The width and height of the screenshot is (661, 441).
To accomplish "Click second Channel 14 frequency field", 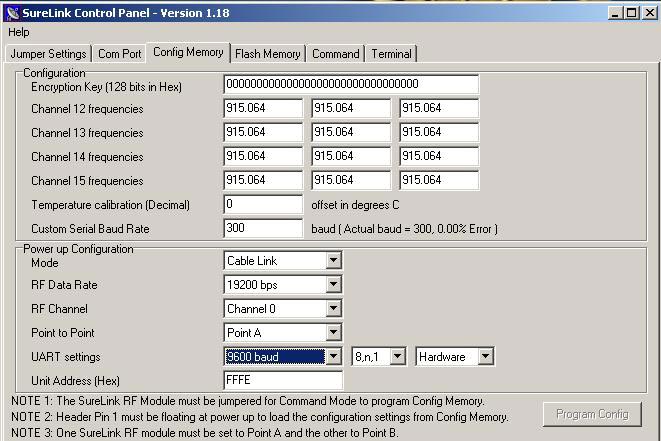I will pyautogui.click(x=351, y=156).
